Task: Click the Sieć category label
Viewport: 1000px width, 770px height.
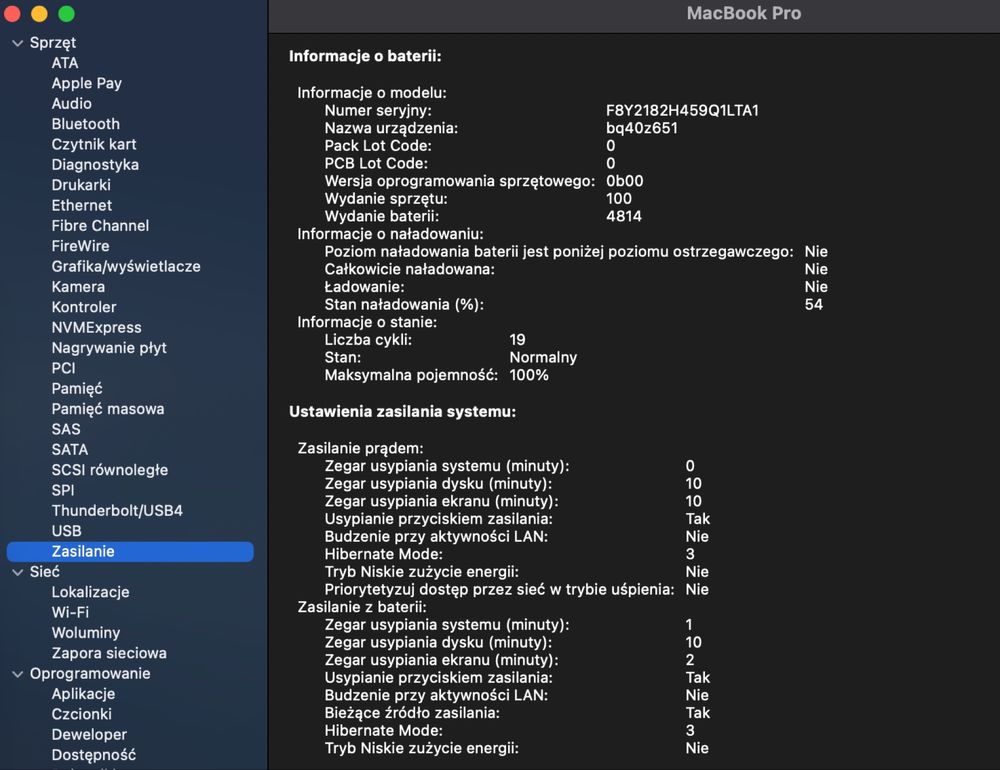Action: [45, 572]
